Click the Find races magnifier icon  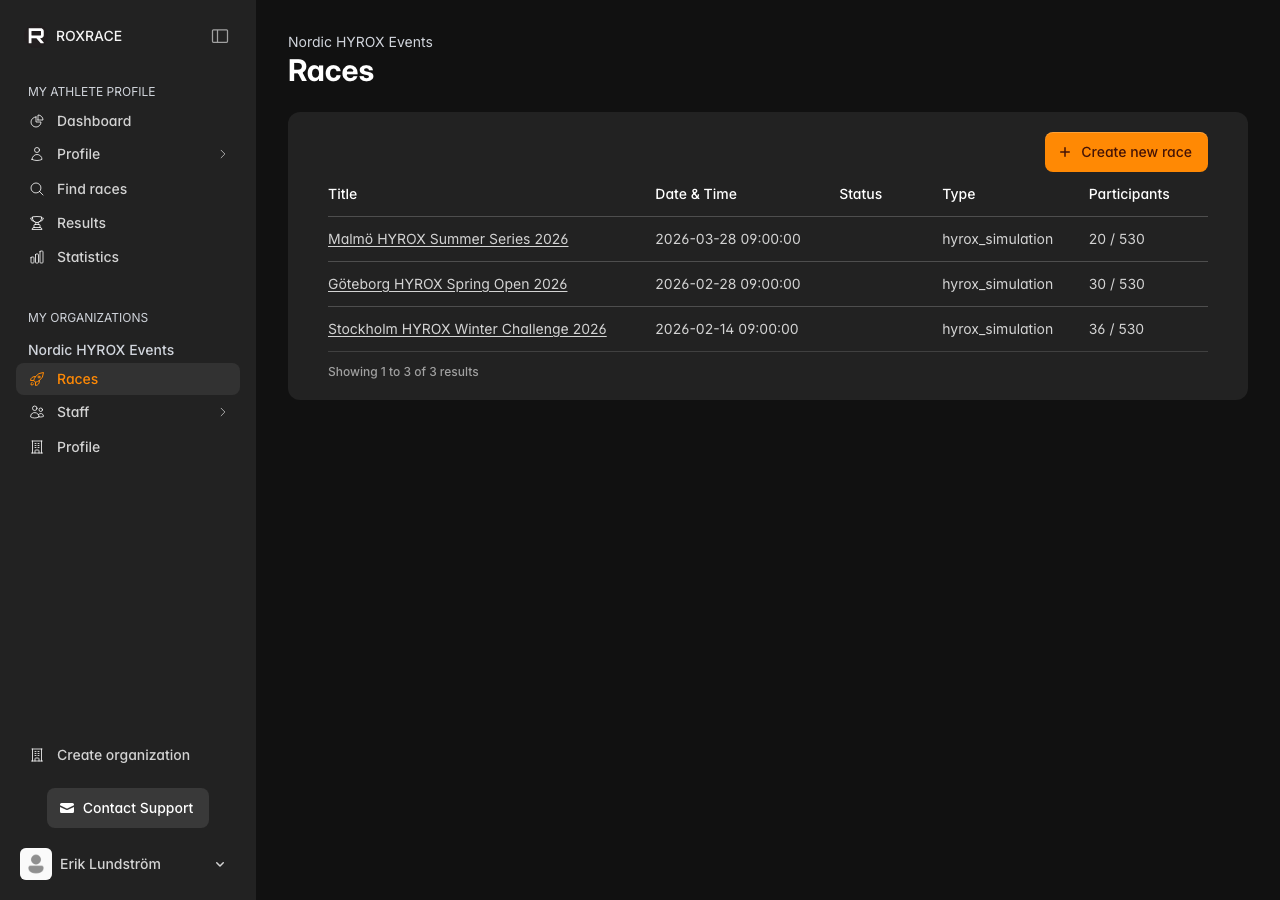pyautogui.click(x=37, y=189)
